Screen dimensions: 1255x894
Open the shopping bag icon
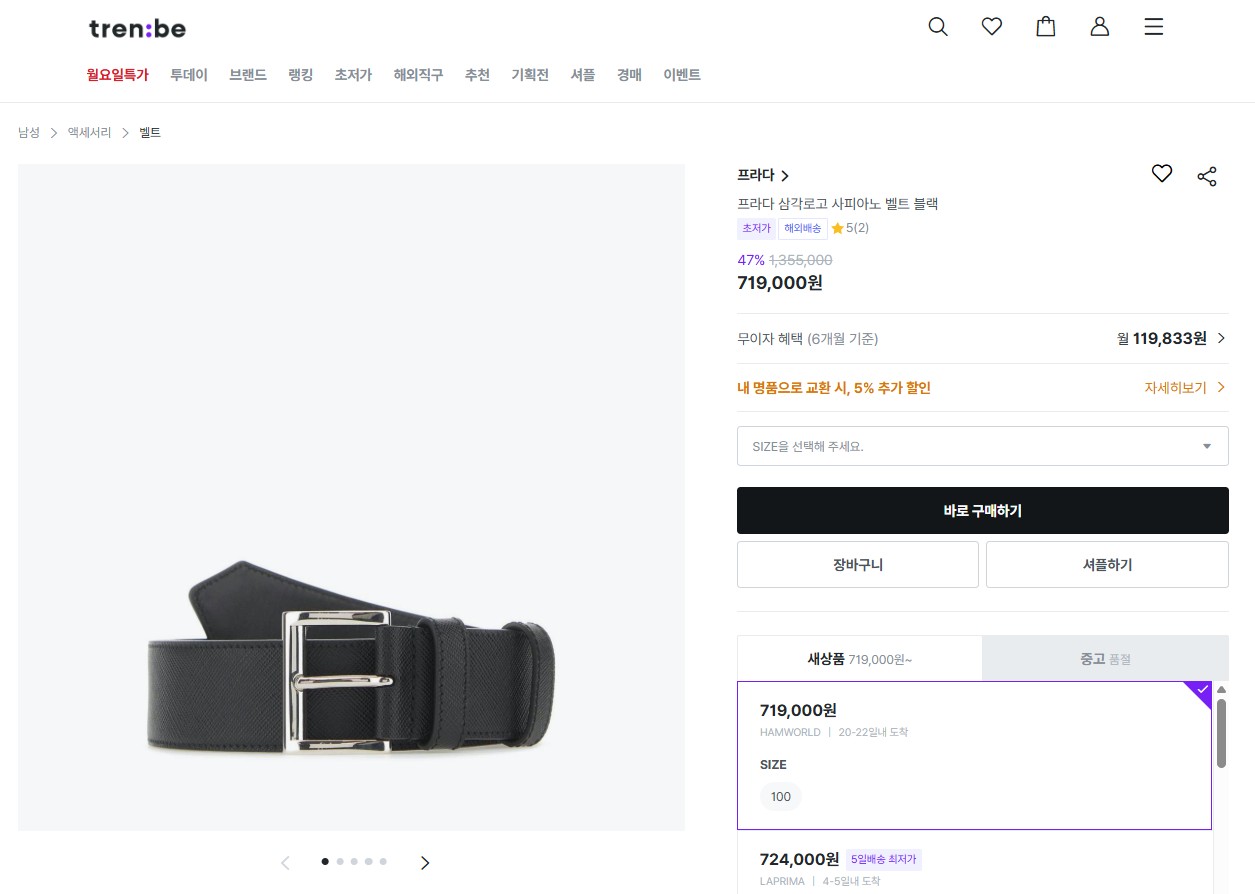(1046, 27)
